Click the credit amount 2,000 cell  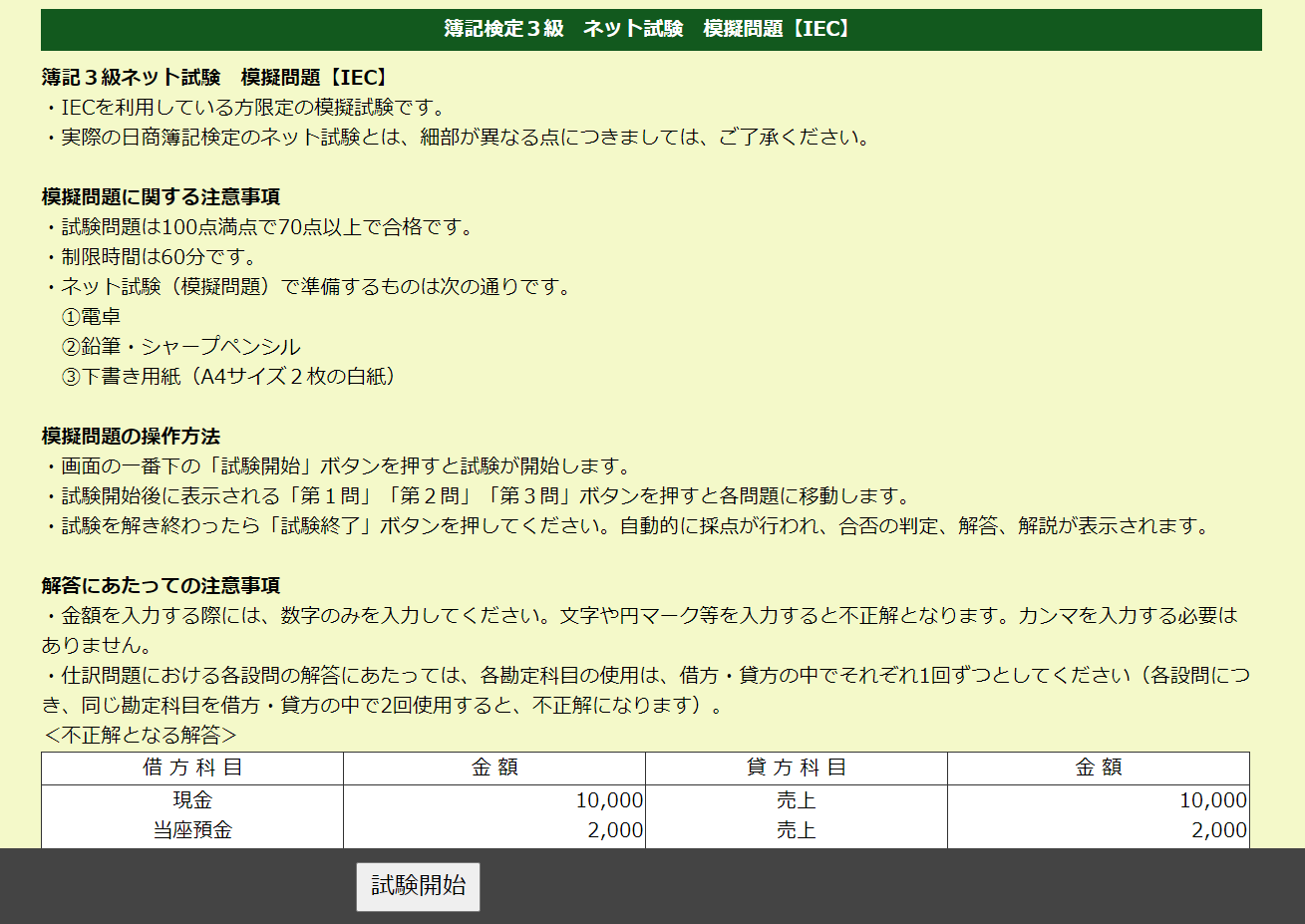click(x=1219, y=830)
